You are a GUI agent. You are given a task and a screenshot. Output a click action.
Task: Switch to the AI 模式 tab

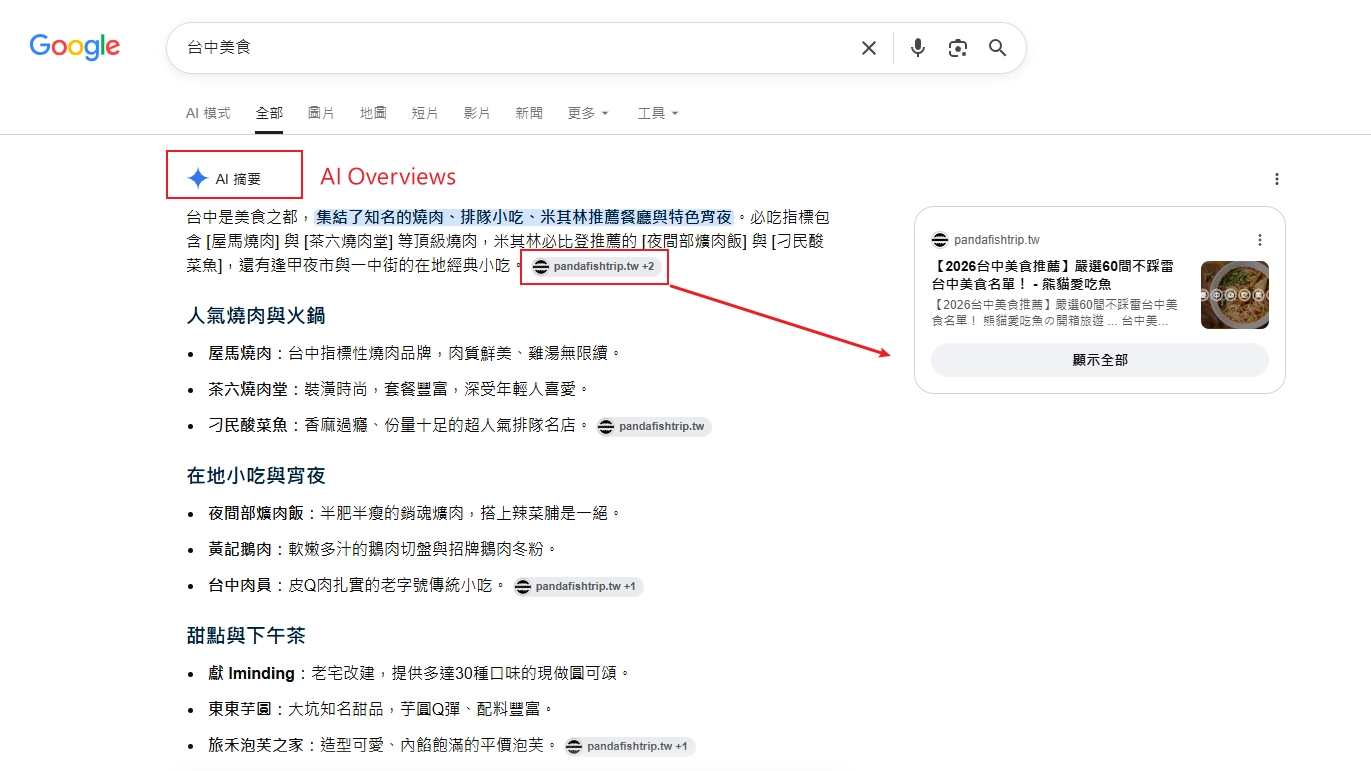coord(208,113)
